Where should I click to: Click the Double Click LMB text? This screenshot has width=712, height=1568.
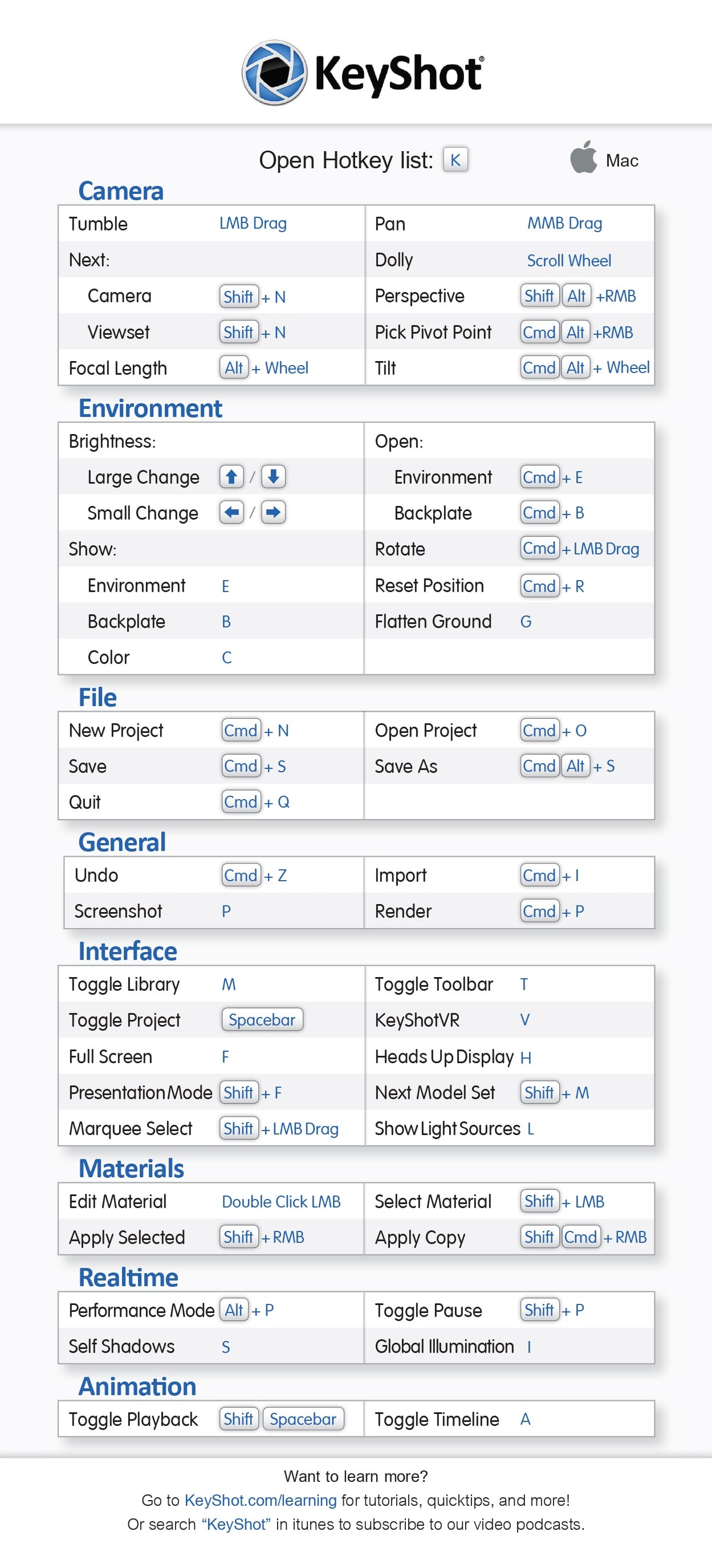pyautogui.click(x=281, y=1202)
